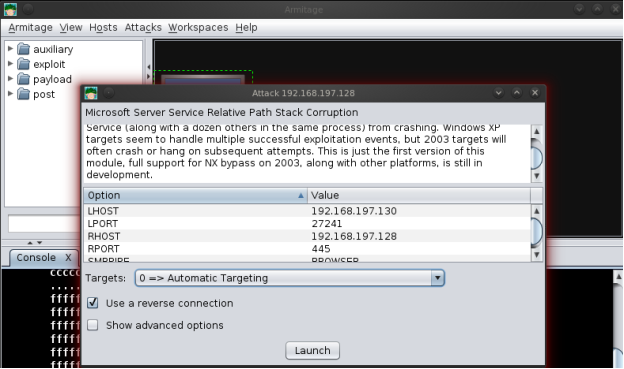Viewport: 624px width, 369px height.
Task: Click the module search input field
Action: (x=45, y=224)
